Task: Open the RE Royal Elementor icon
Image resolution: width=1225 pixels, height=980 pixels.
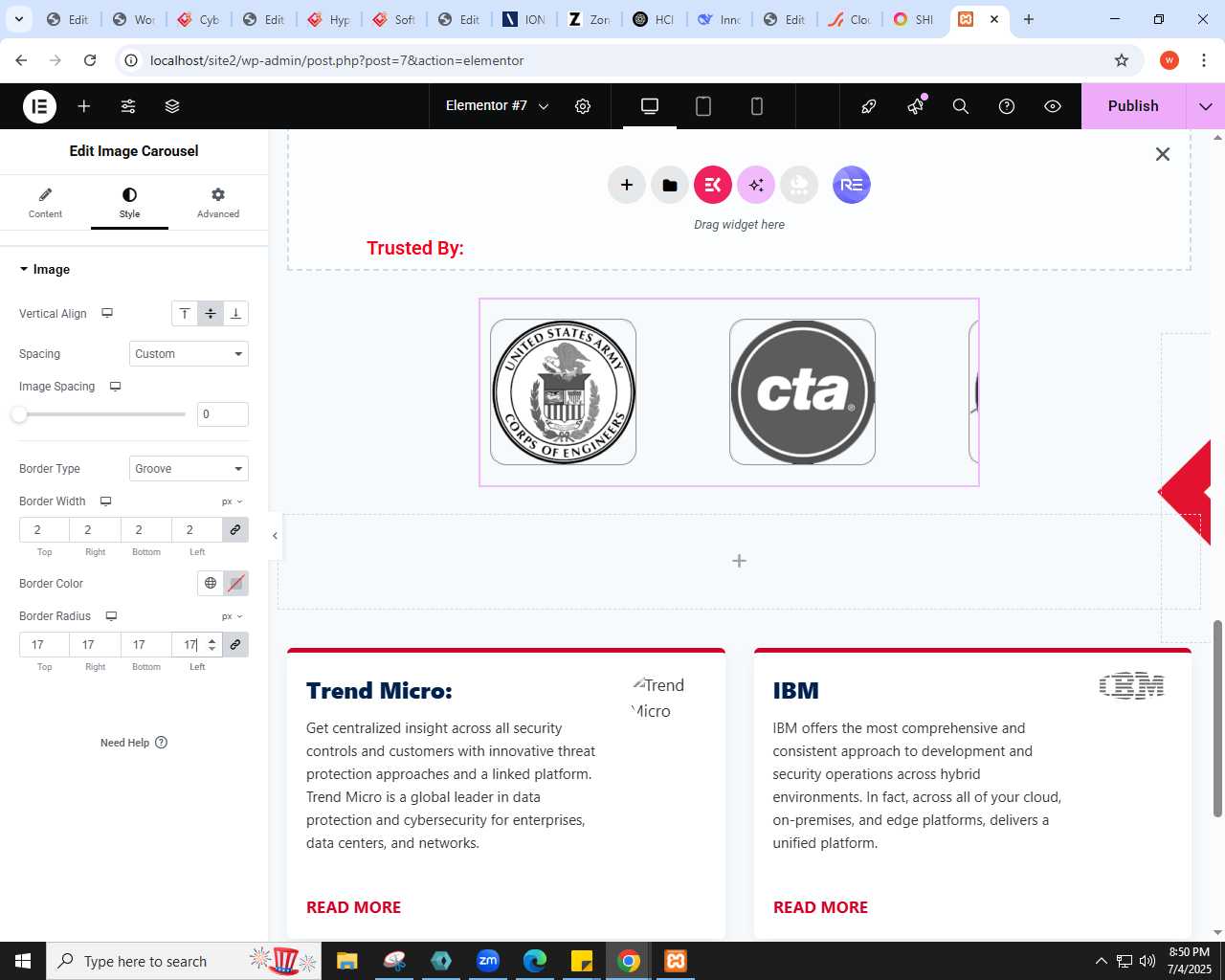Action: 852,185
